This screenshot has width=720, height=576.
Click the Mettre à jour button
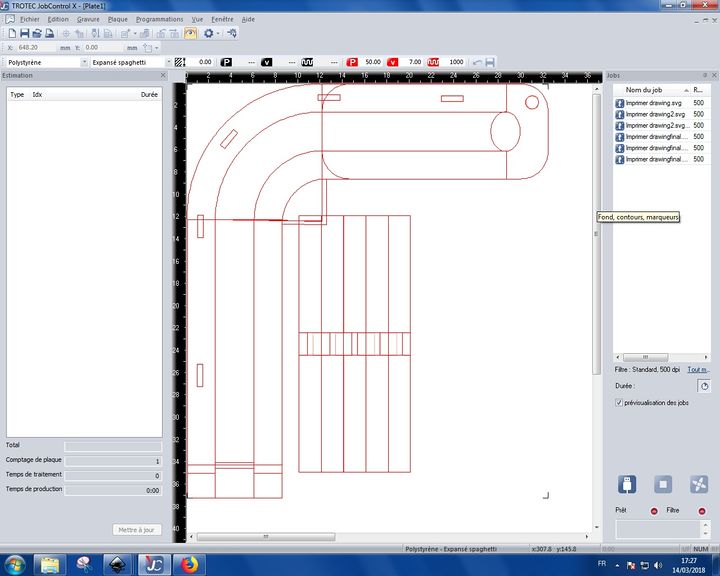pyautogui.click(x=135, y=530)
